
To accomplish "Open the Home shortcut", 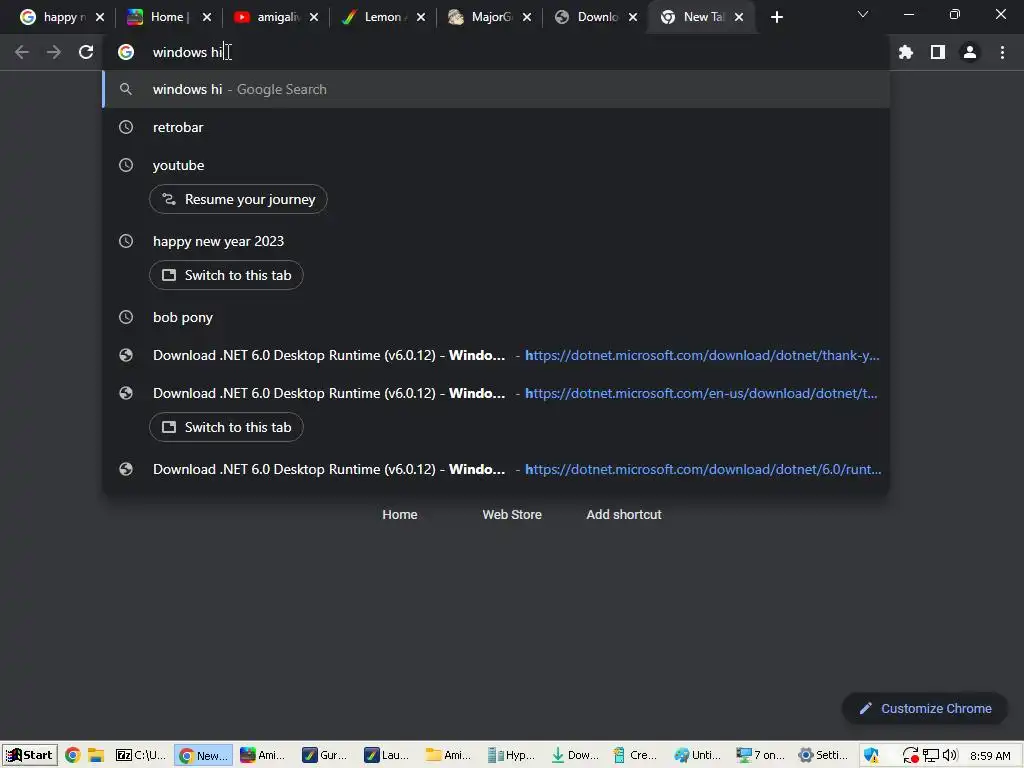I will [400, 515].
